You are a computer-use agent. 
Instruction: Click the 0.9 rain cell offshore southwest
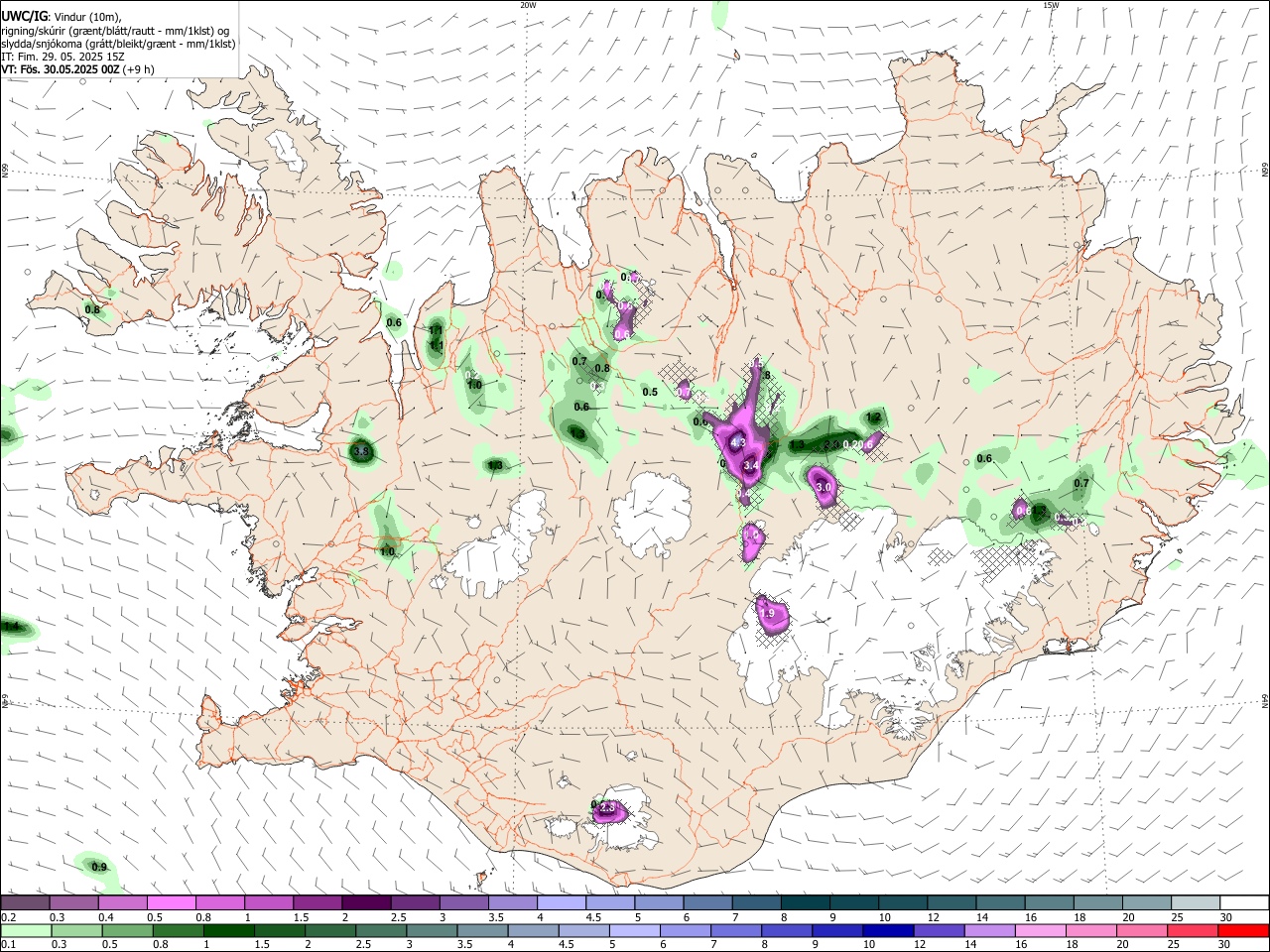click(99, 867)
